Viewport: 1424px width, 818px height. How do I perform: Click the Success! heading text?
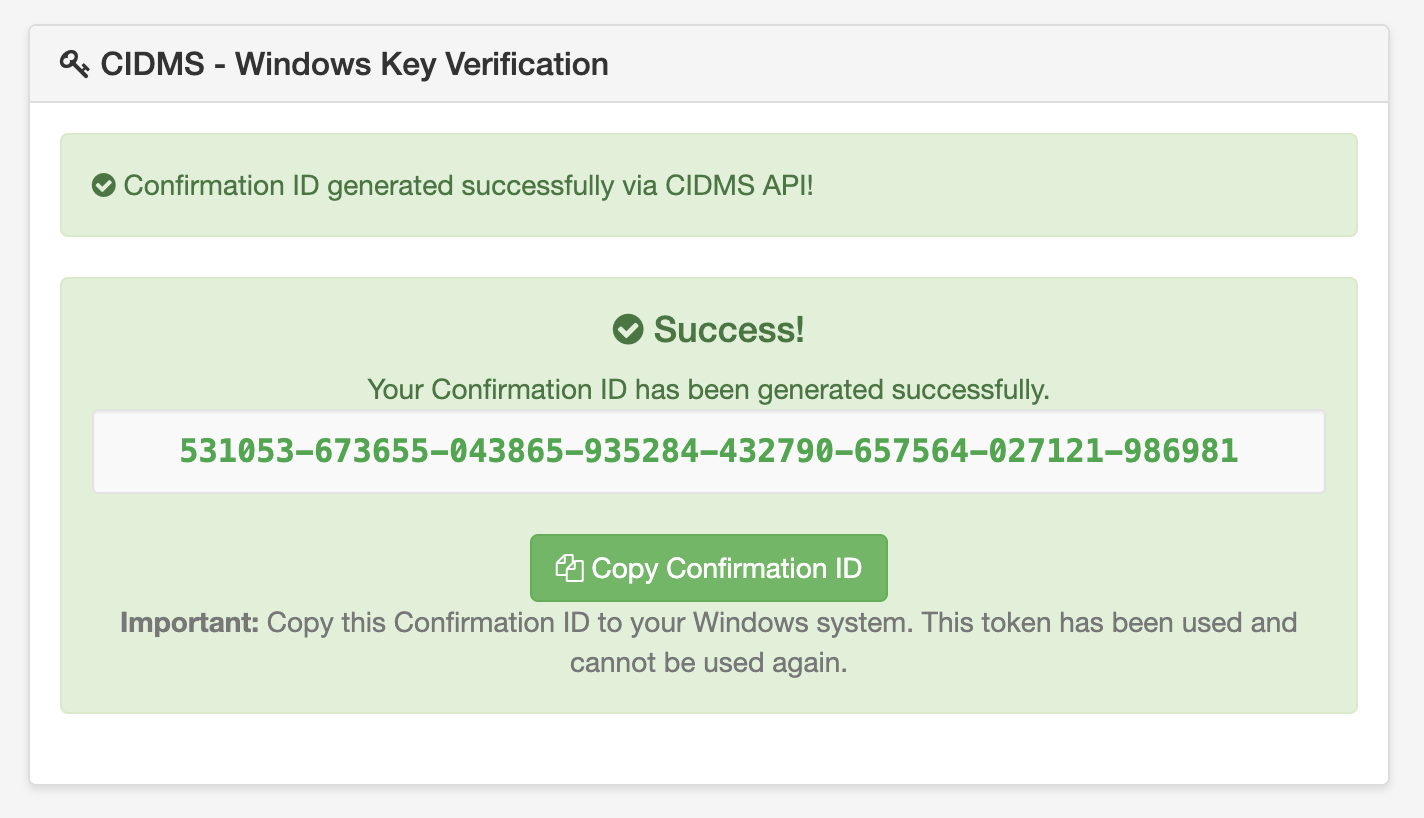pos(729,330)
